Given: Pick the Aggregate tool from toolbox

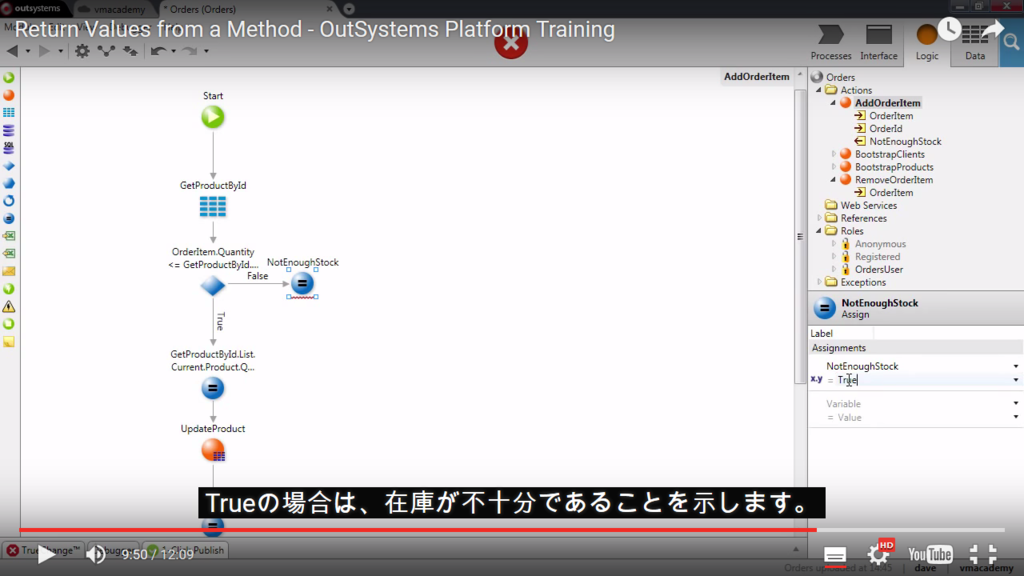Looking at the screenshot, I should 9,113.
